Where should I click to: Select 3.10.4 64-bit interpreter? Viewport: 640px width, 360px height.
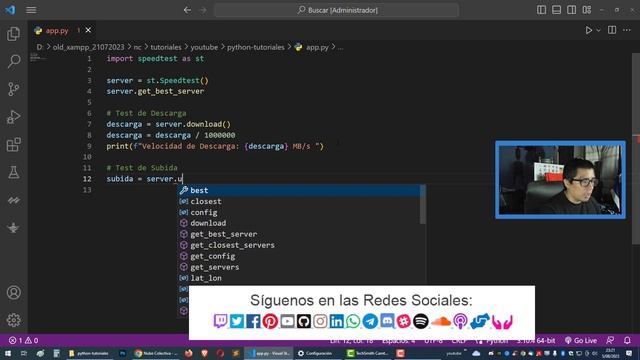coord(536,340)
